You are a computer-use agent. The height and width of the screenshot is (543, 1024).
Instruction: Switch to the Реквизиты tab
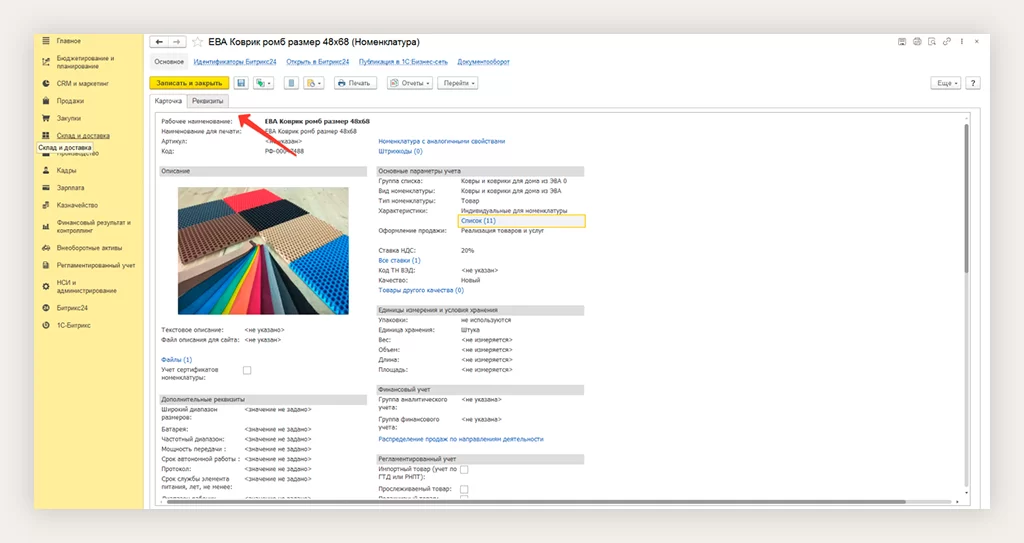208,101
